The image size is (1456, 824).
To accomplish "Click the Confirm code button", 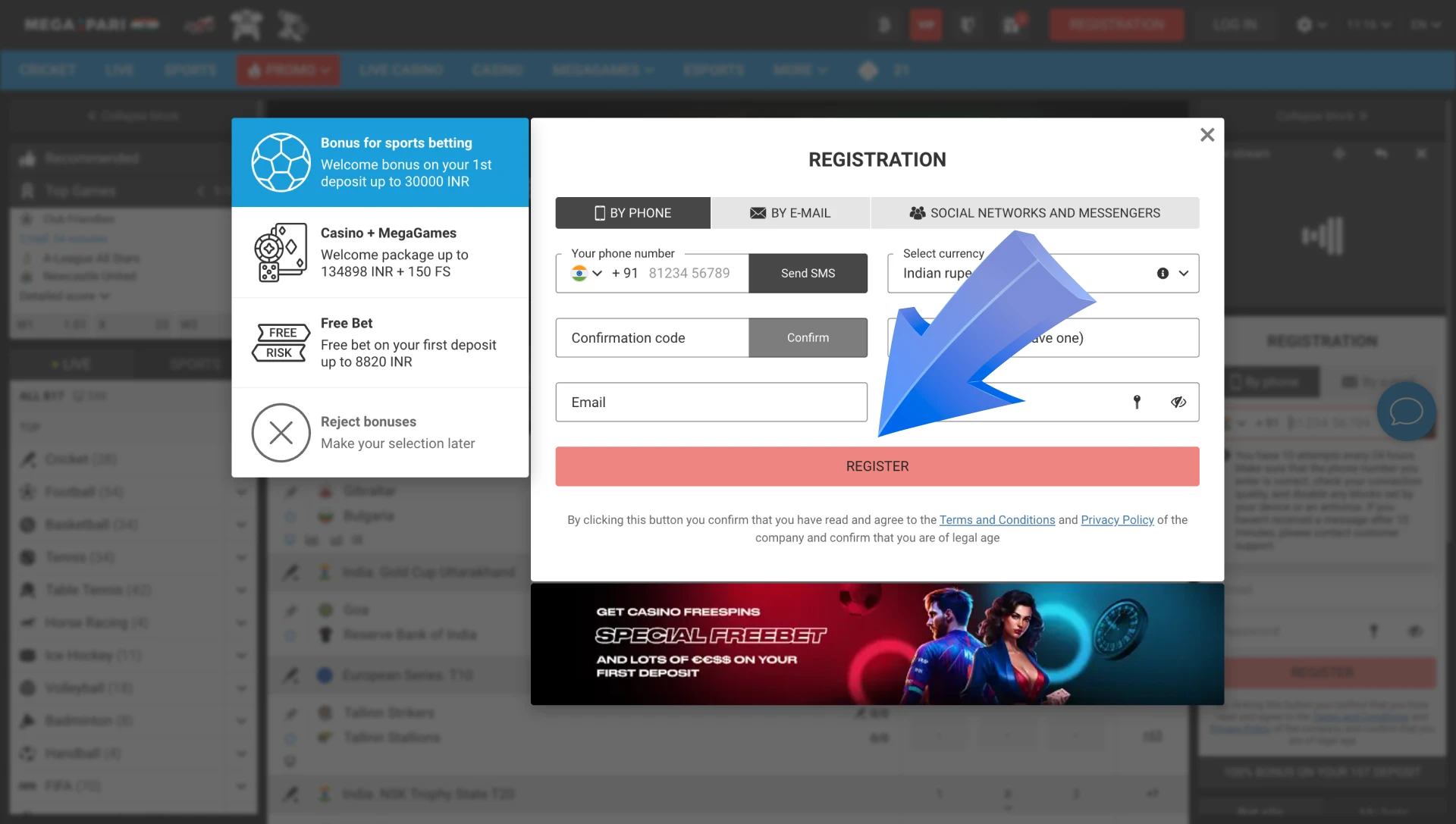I will (808, 338).
